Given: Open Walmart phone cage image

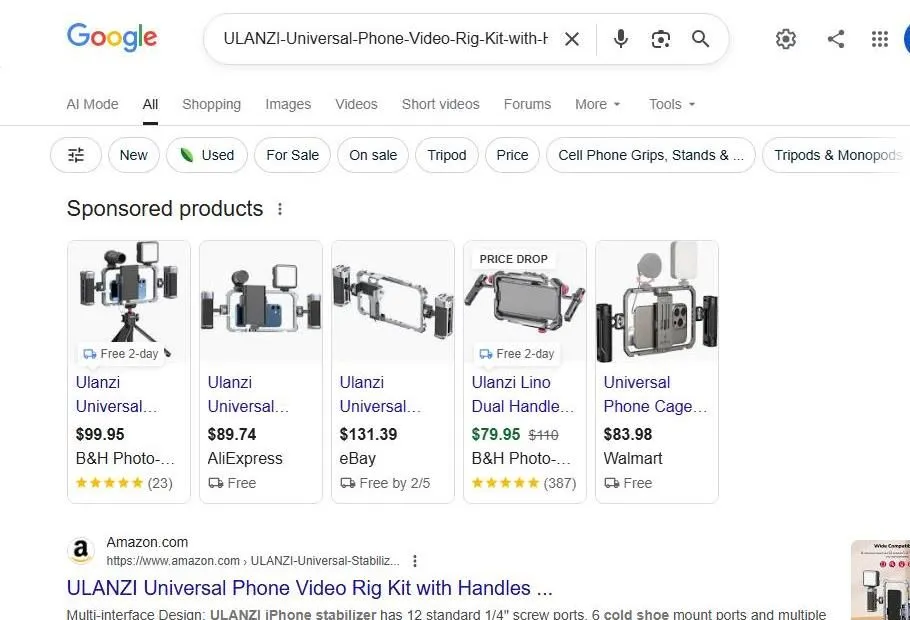Looking at the screenshot, I should click(657, 302).
